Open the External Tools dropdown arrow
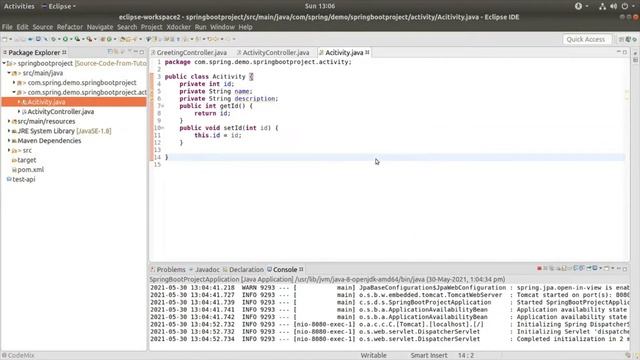This screenshot has width=640, height=360. [95, 39]
